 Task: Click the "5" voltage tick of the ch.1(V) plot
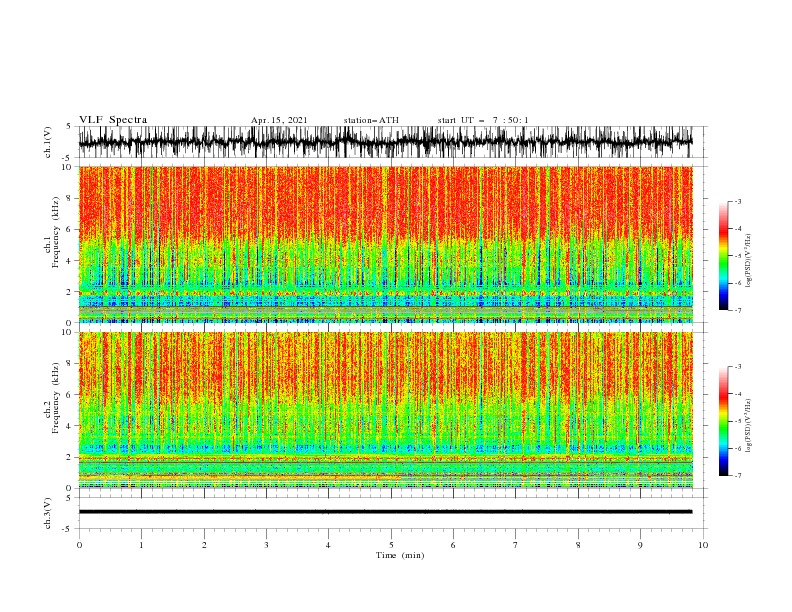[69, 126]
